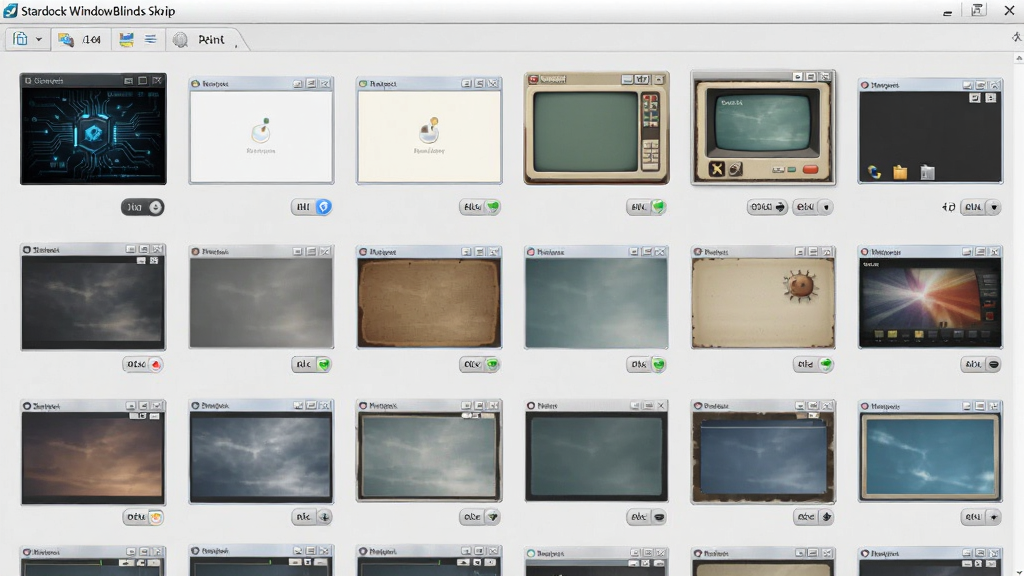
Task: Click the gray document icon in dark desktop skin
Action: 927,172
